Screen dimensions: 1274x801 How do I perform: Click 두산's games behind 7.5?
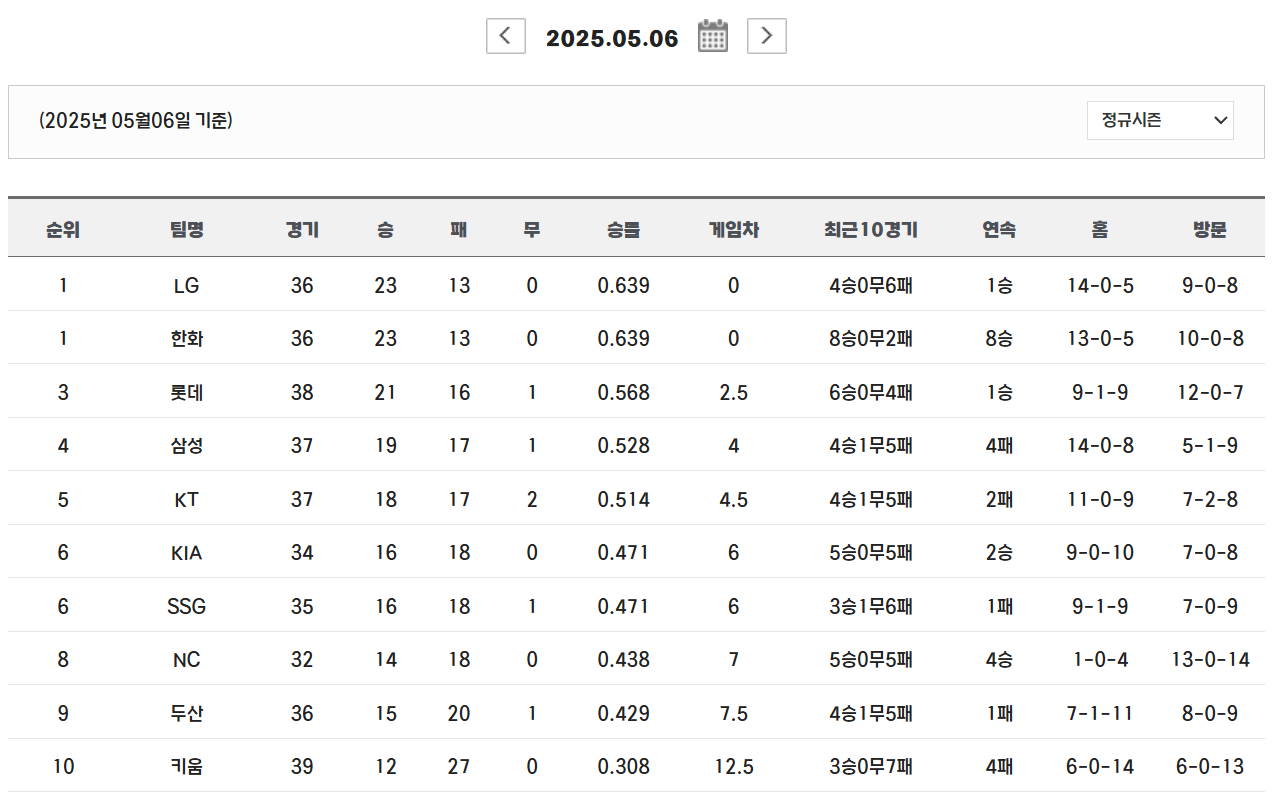pos(734,714)
